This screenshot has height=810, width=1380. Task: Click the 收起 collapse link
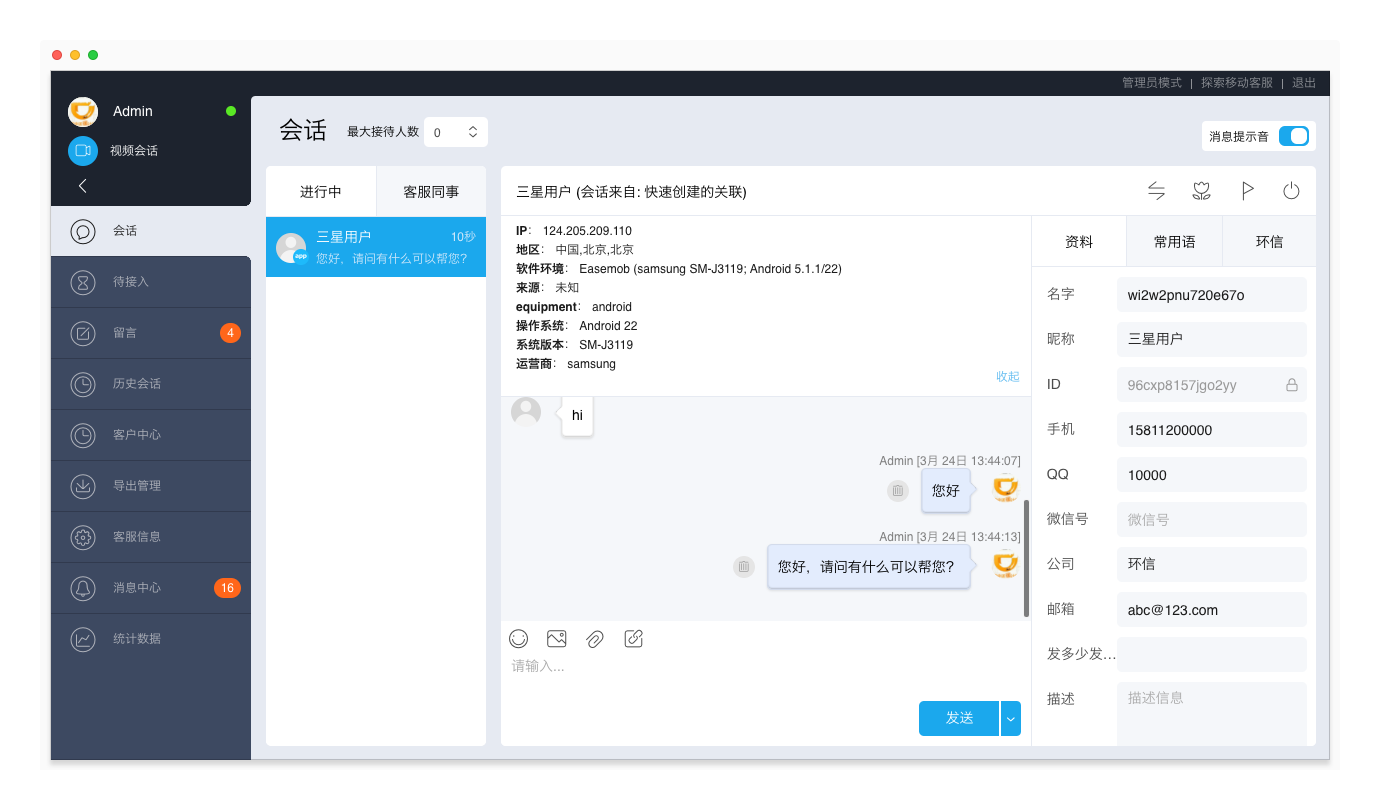[x=1007, y=377]
